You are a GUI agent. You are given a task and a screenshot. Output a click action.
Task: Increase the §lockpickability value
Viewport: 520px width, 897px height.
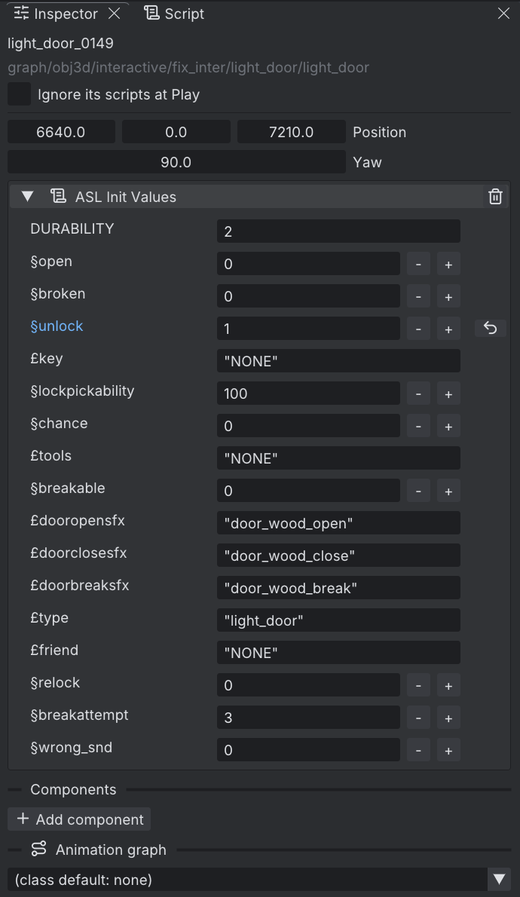448,394
